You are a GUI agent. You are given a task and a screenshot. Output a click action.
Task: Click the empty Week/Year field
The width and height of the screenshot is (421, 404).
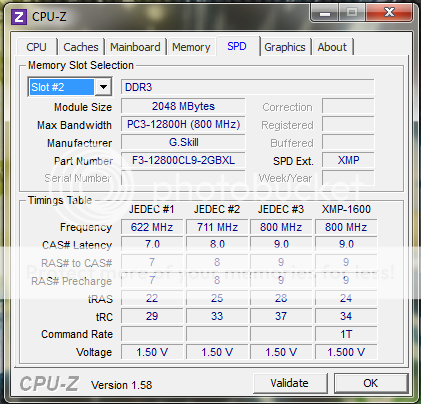click(348, 178)
